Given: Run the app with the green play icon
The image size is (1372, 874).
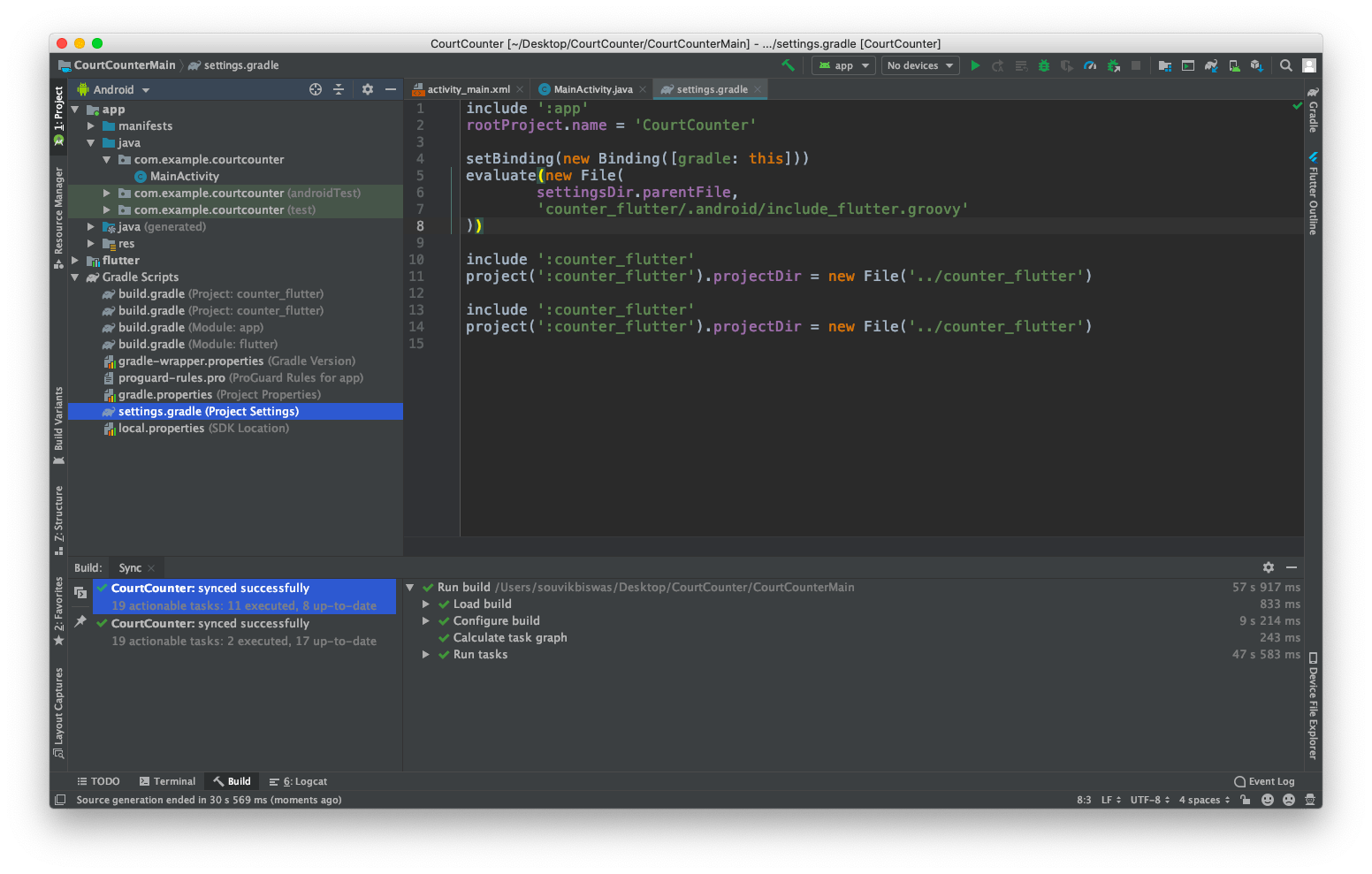Looking at the screenshot, I should click(975, 65).
